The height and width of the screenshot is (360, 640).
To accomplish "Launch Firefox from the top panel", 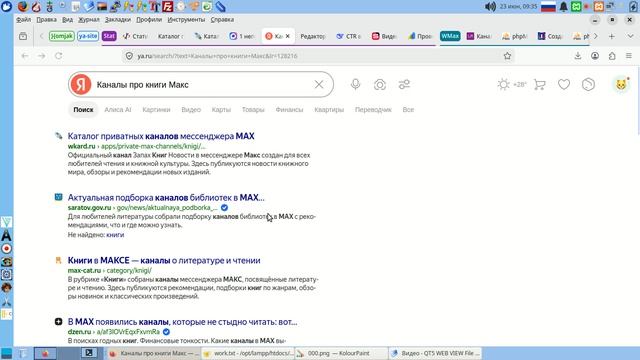I will click(23, 7).
